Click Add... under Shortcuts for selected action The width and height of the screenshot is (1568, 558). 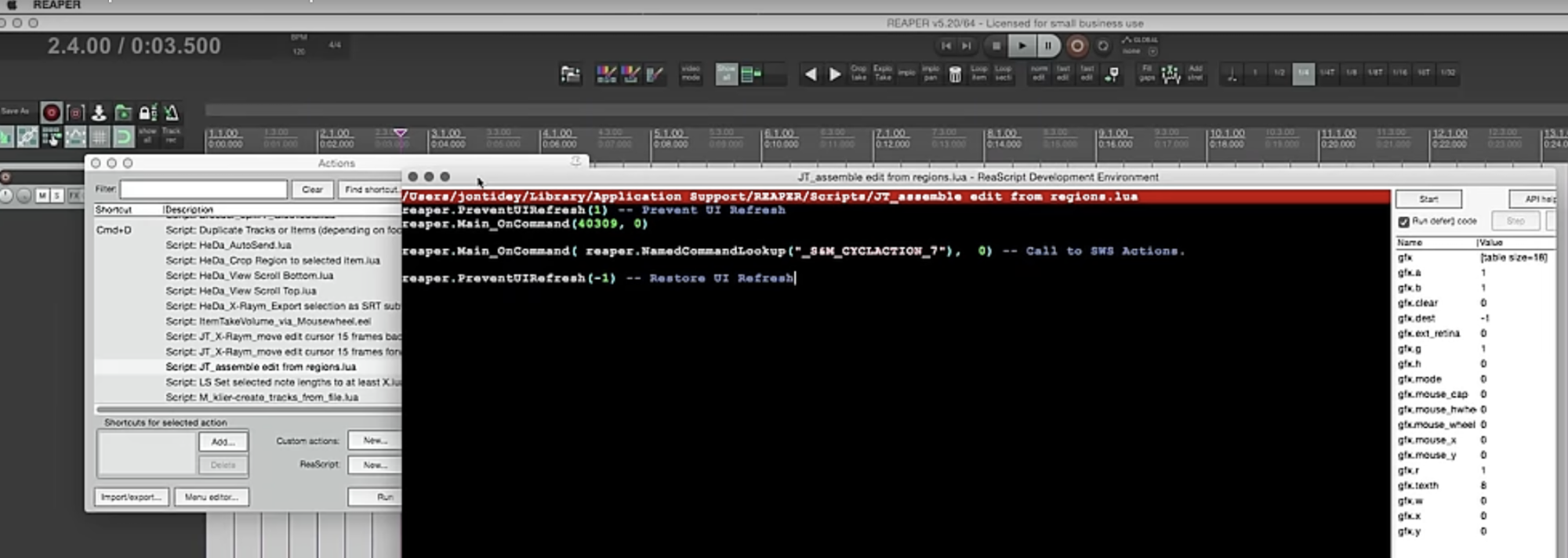point(223,442)
